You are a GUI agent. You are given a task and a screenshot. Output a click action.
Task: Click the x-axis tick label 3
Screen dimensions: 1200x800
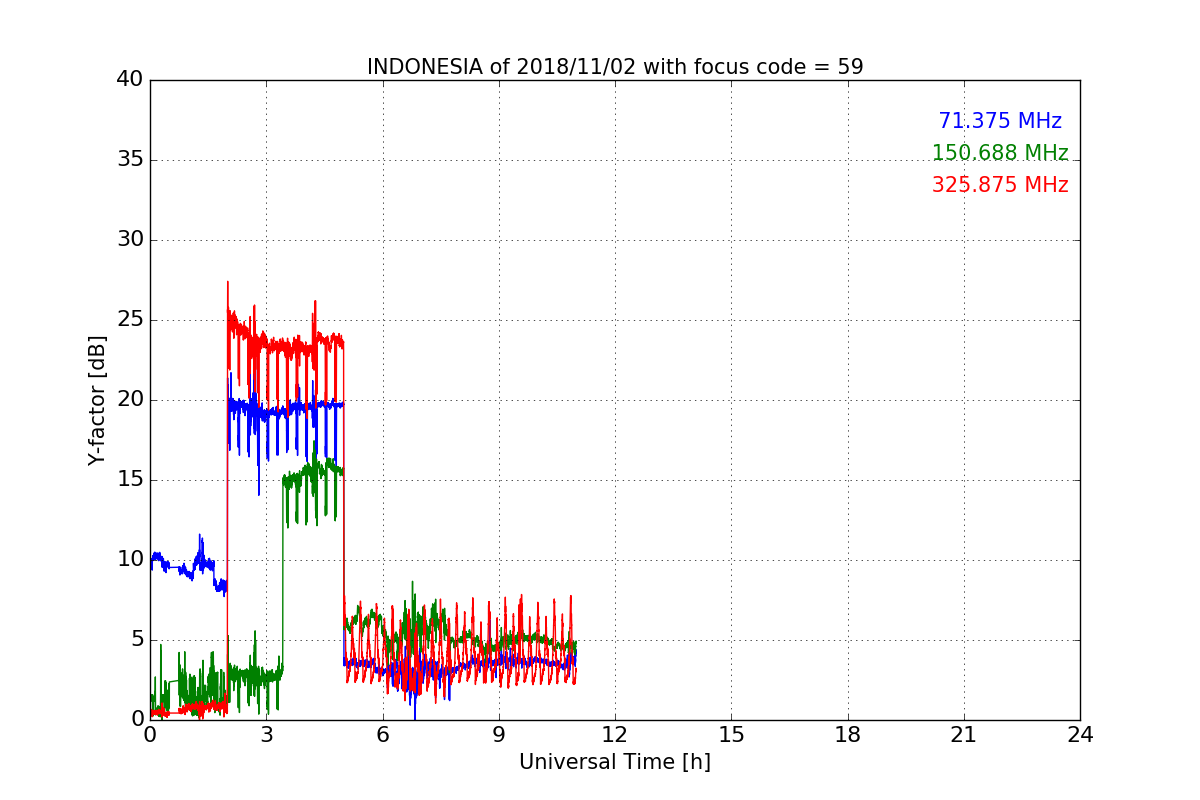coord(266,735)
